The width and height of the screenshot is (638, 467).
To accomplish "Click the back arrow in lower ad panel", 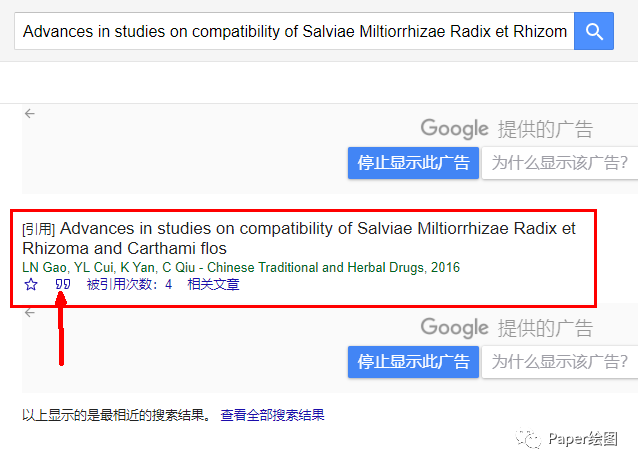I will pos(30,312).
